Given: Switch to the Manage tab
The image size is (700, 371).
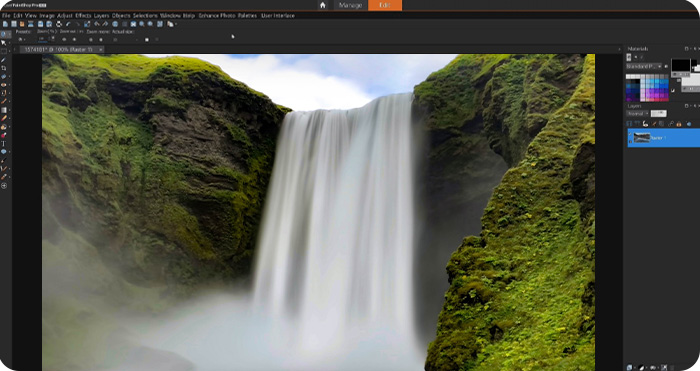Looking at the screenshot, I should point(350,5).
